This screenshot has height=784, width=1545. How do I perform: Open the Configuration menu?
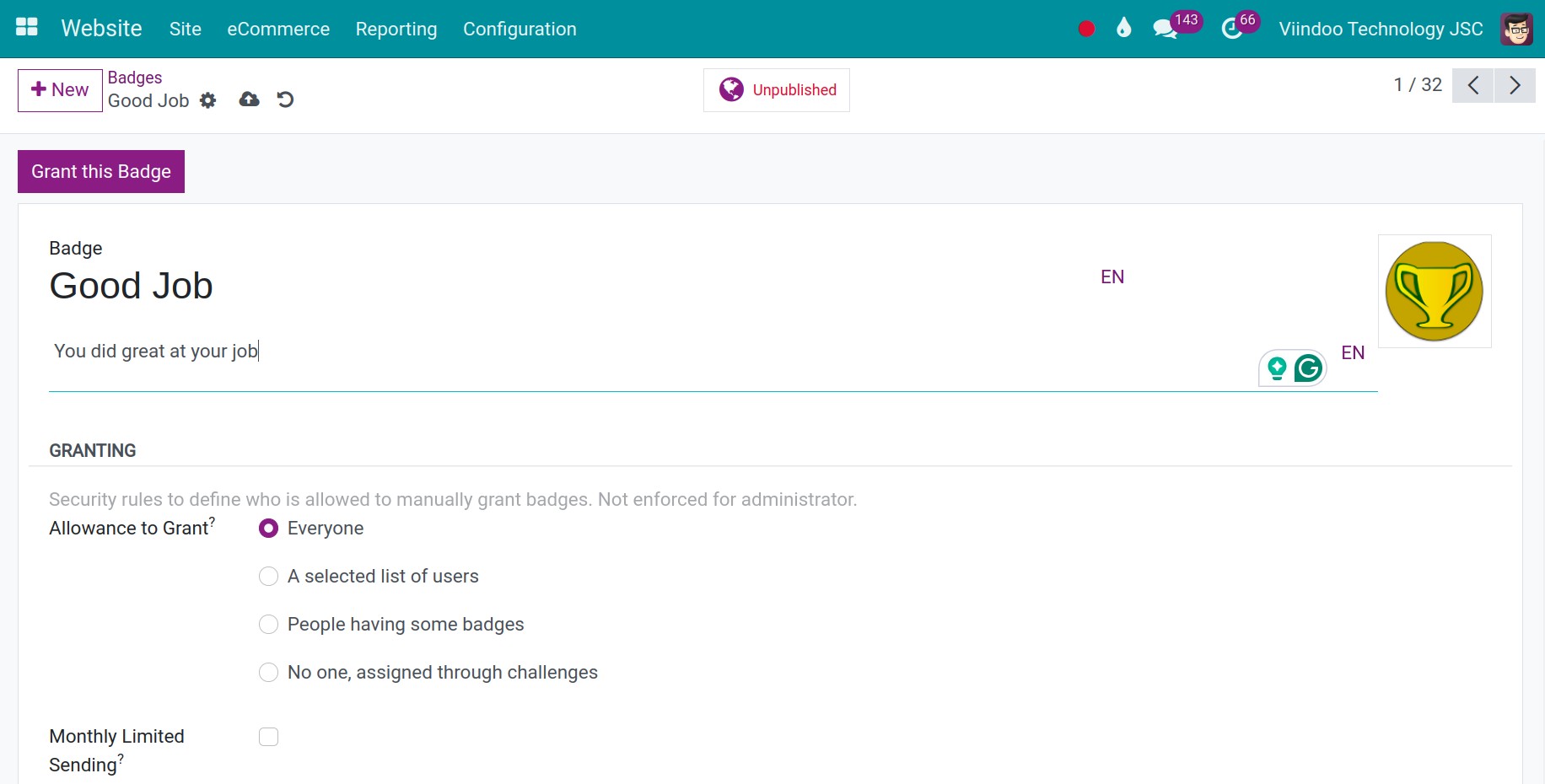519,29
